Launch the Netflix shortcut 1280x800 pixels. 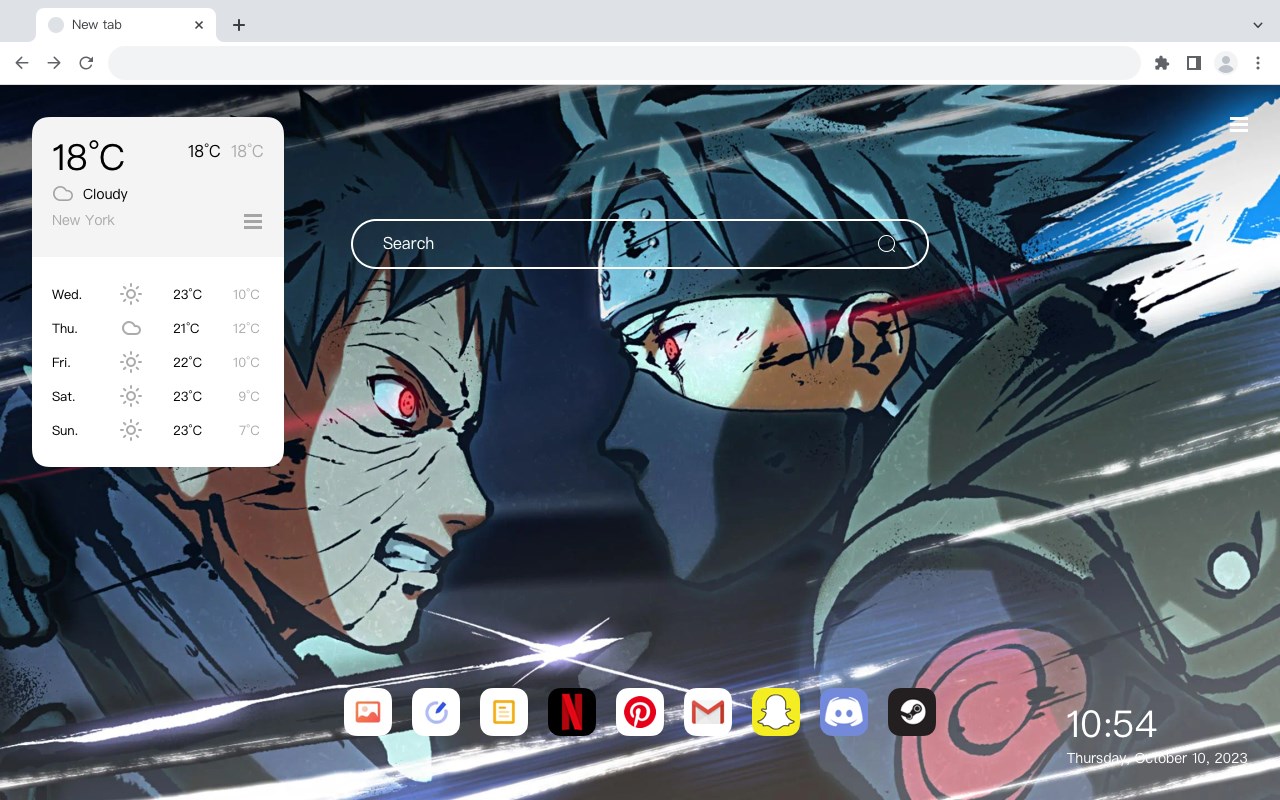click(572, 712)
